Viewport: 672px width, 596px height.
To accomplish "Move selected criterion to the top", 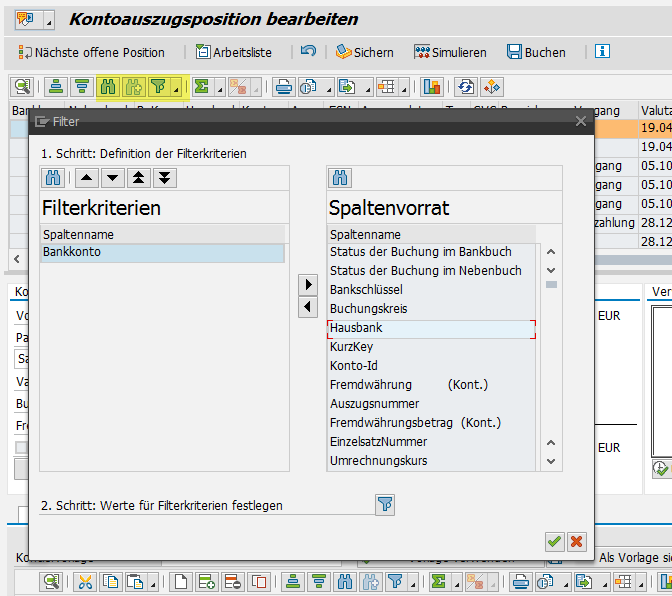I will [139, 178].
